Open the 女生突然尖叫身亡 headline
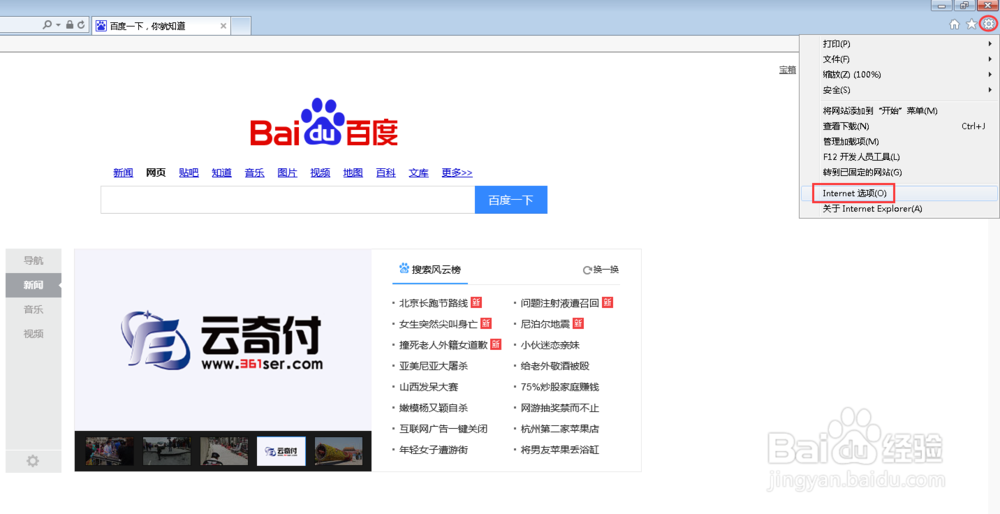This screenshot has height=514, width=1000. click(439, 324)
